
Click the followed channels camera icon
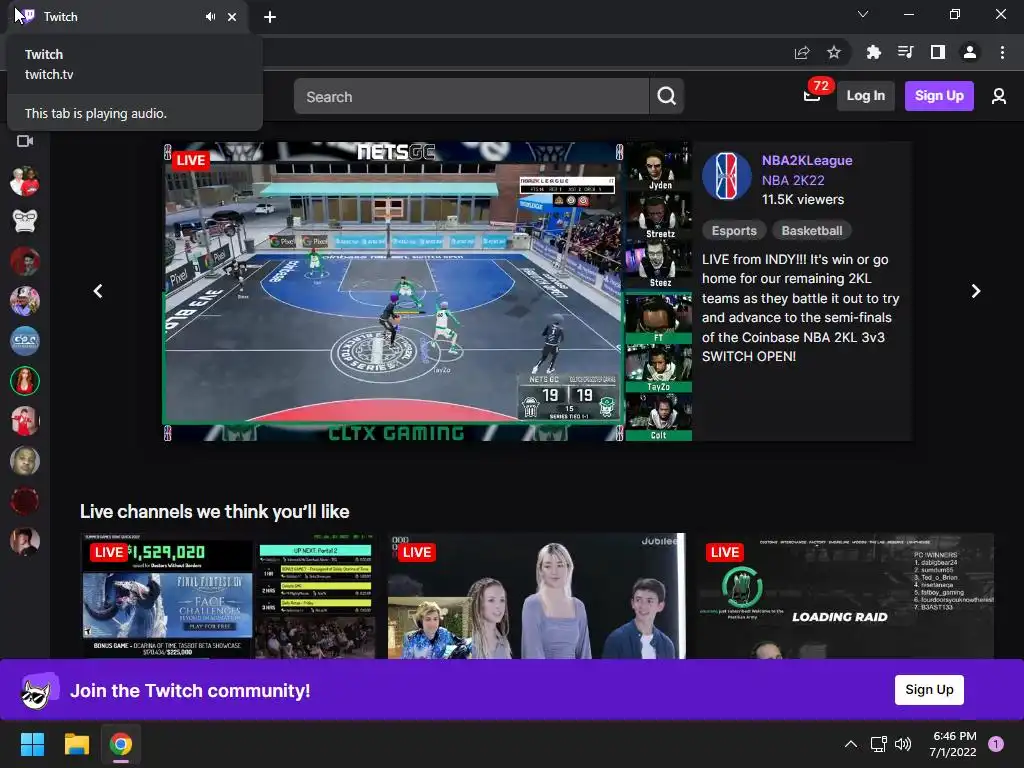click(25, 141)
